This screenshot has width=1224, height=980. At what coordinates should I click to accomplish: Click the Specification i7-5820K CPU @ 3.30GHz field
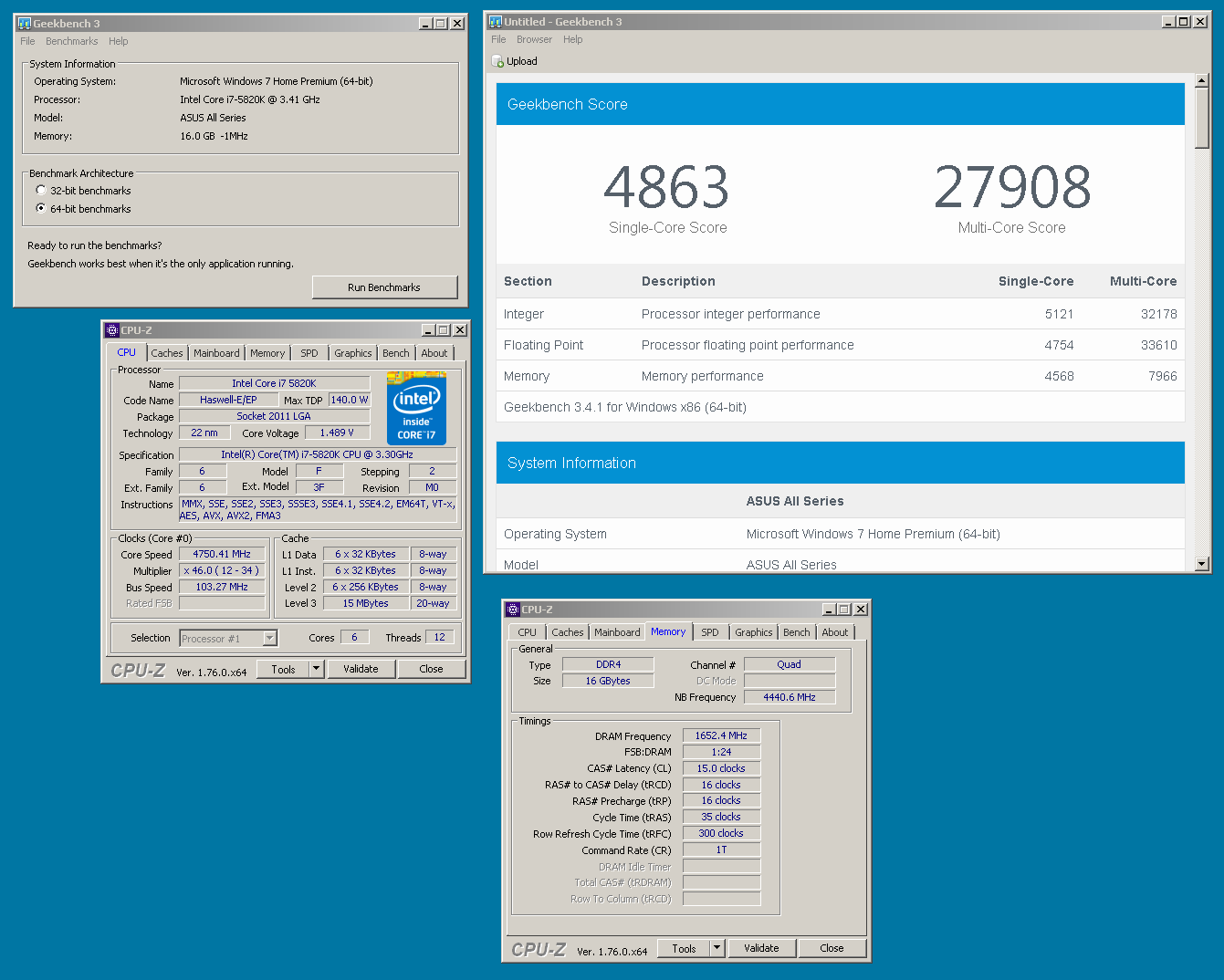(x=317, y=454)
